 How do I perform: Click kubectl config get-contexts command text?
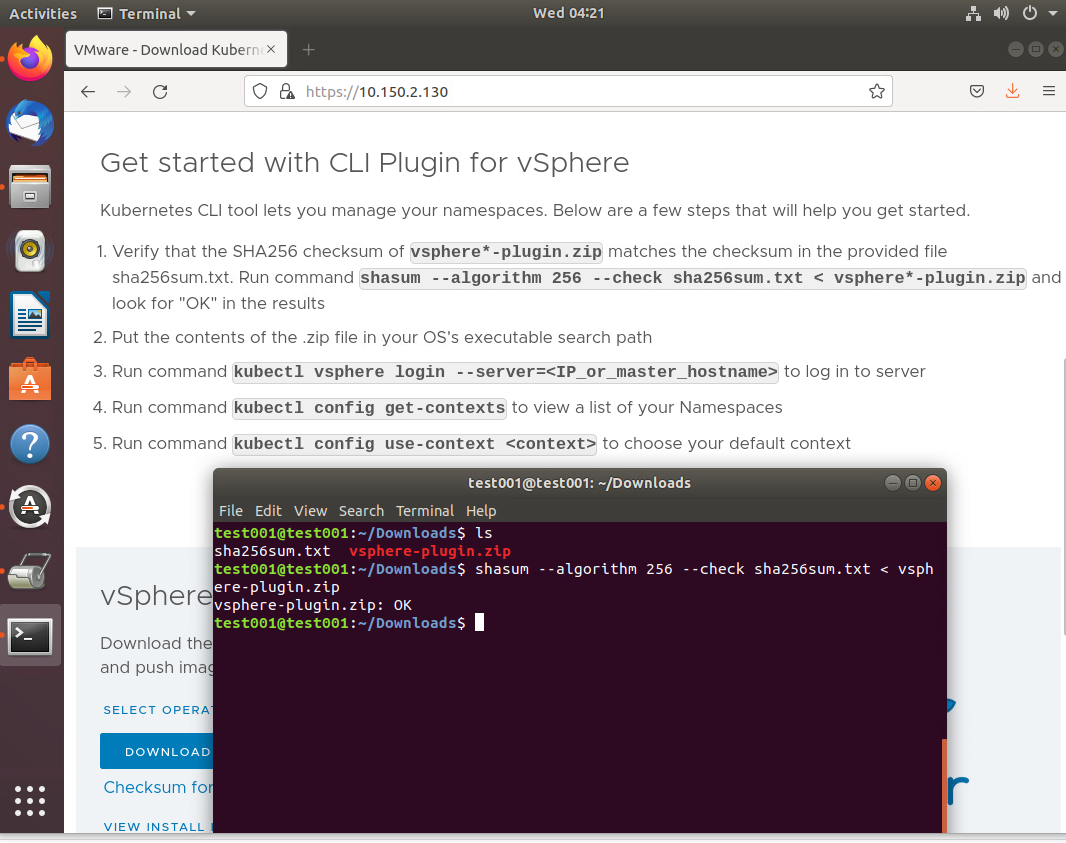[x=369, y=407]
